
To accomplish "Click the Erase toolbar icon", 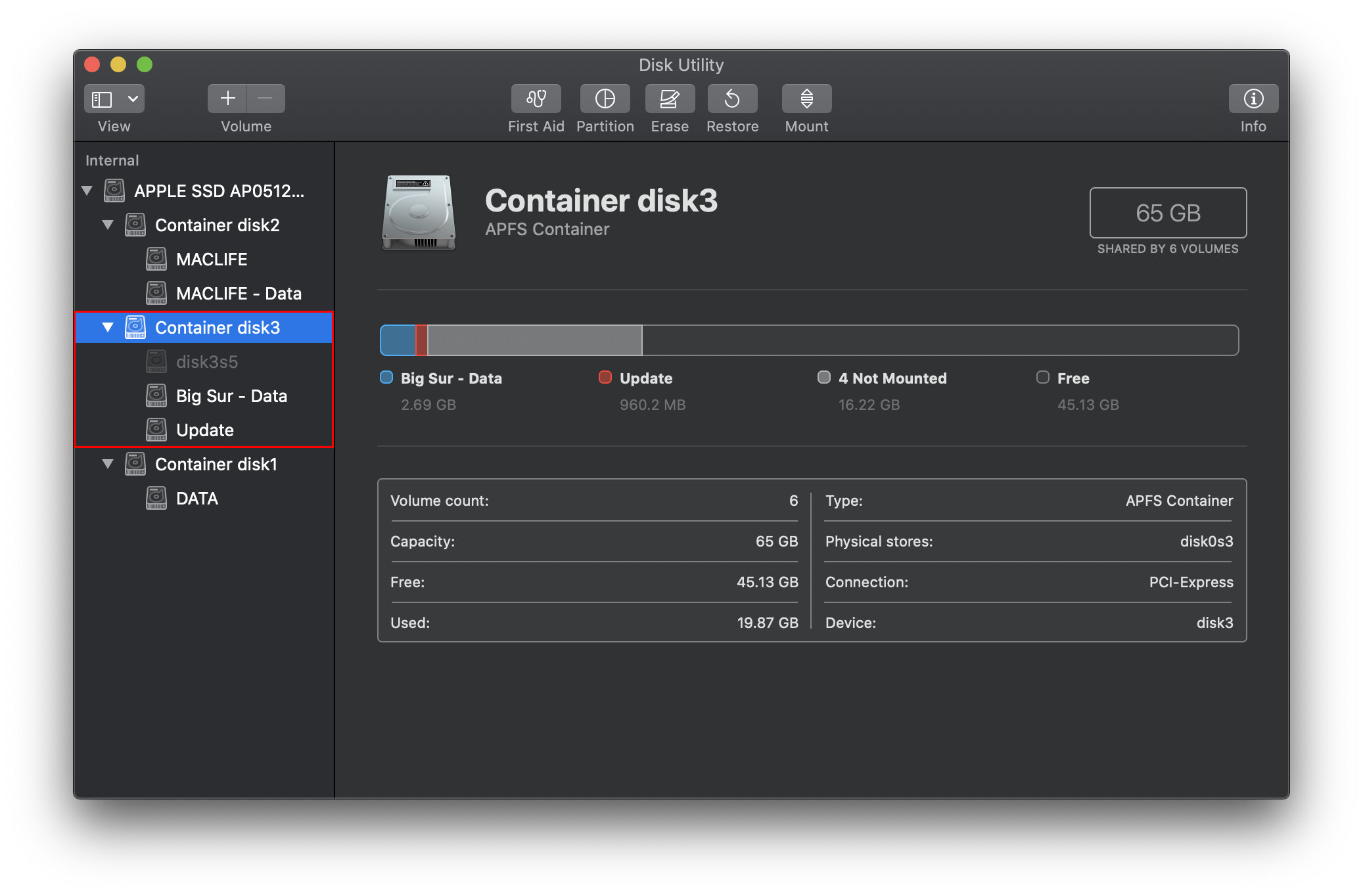I will click(669, 99).
